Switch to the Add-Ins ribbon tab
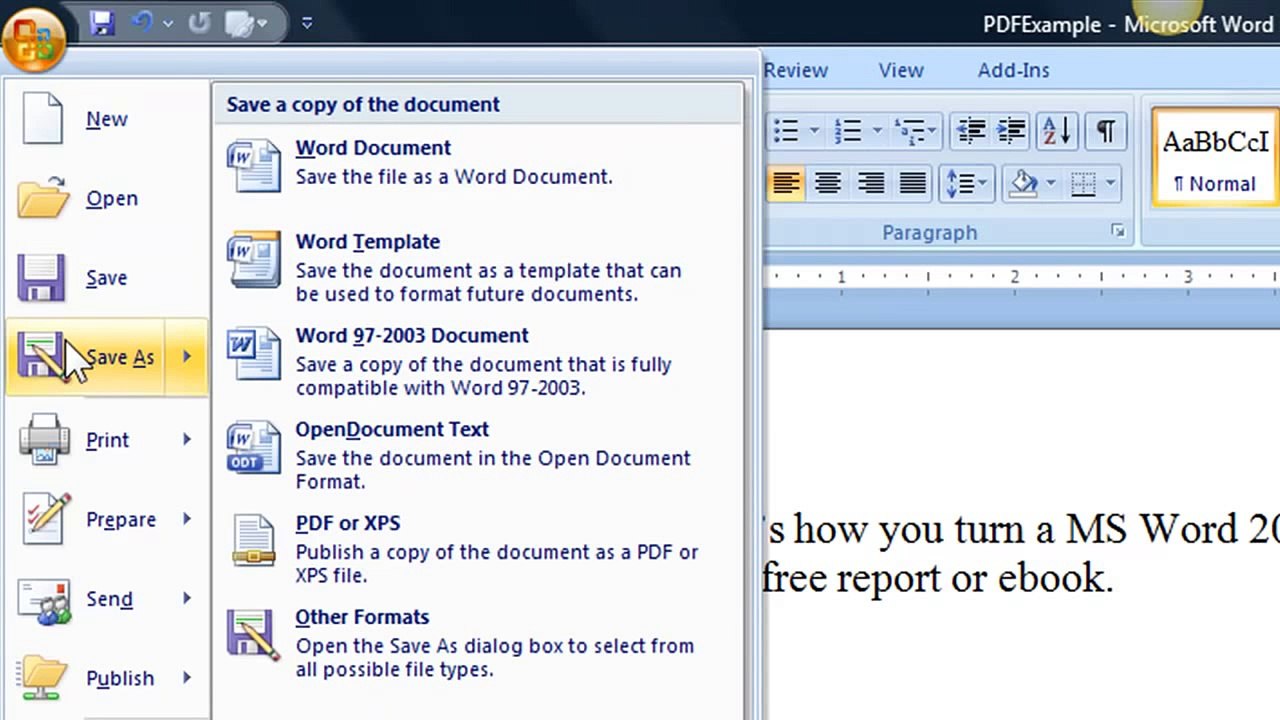 tap(1014, 70)
